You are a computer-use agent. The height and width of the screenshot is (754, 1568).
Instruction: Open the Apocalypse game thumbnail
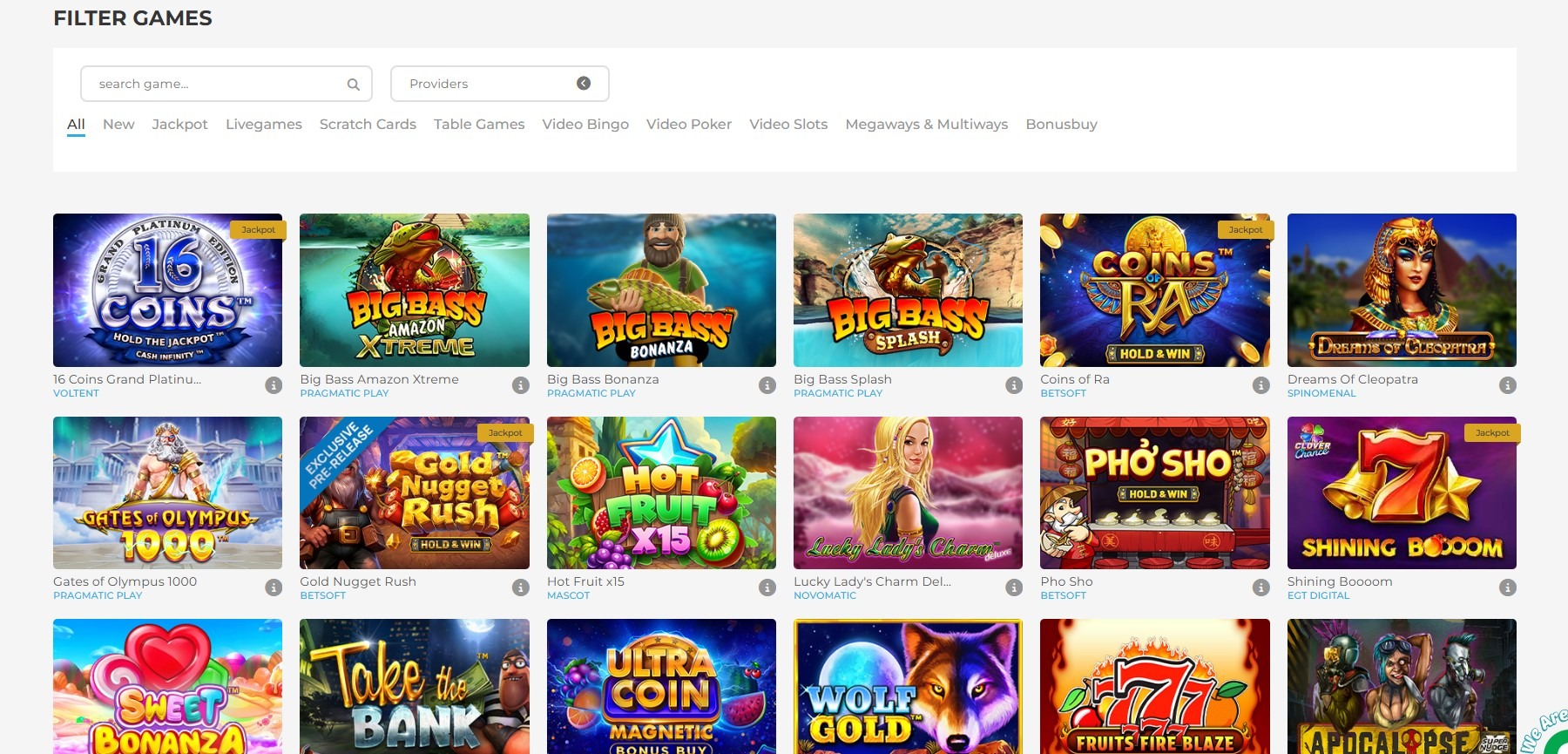1402,687
